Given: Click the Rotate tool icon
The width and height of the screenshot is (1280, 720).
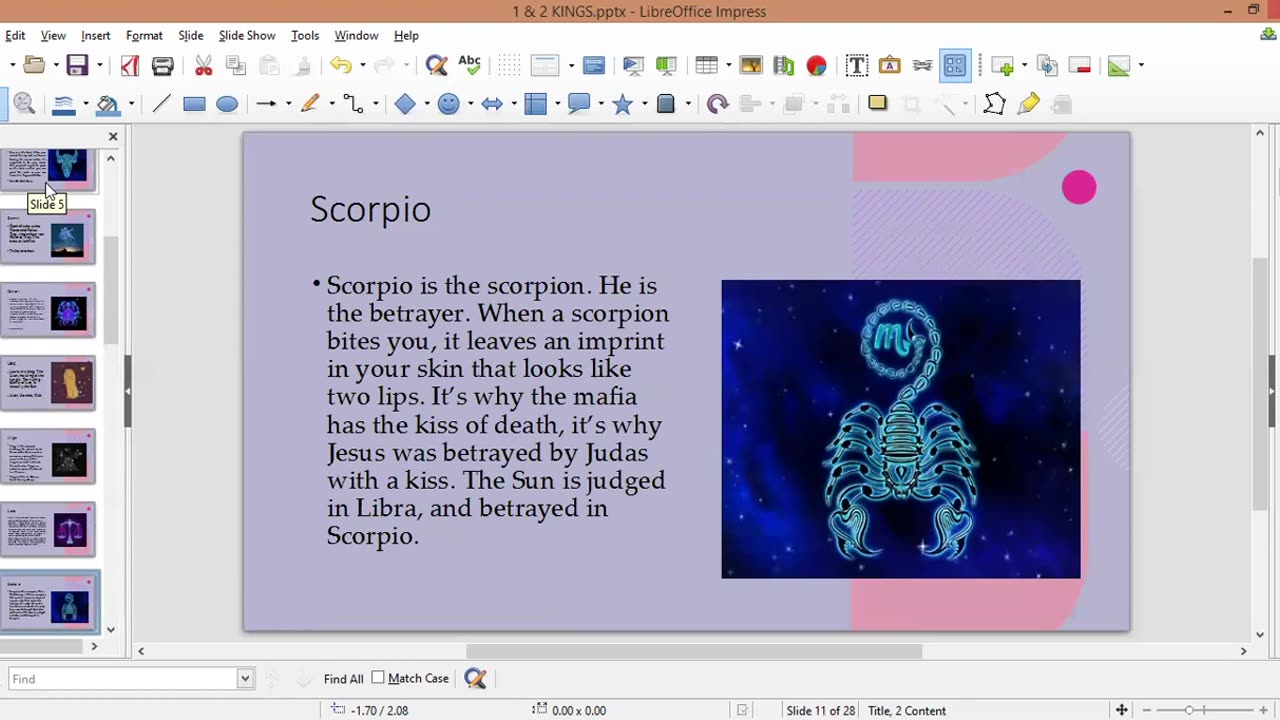Looking at the screenshot, I should (717, 104).
